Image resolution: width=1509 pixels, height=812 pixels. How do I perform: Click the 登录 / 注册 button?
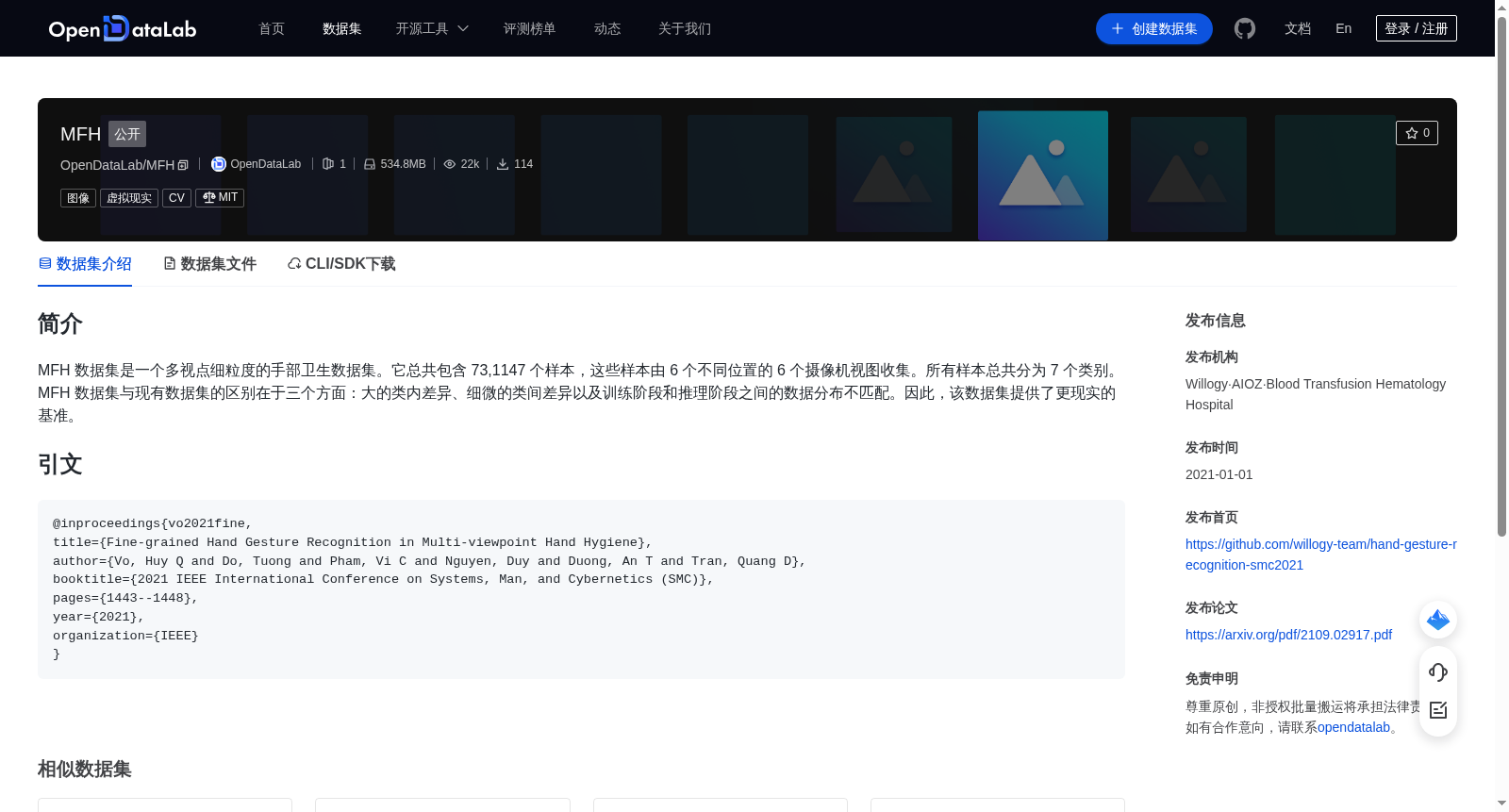pos(1417,28)
